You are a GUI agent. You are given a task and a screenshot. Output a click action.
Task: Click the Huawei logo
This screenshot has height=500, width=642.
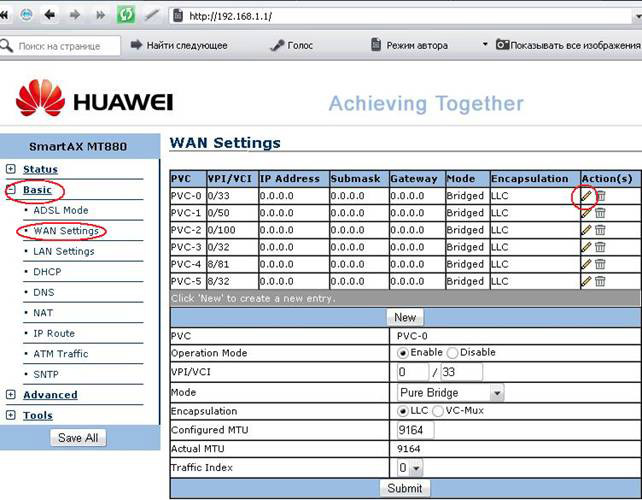[x=94, y=98]
